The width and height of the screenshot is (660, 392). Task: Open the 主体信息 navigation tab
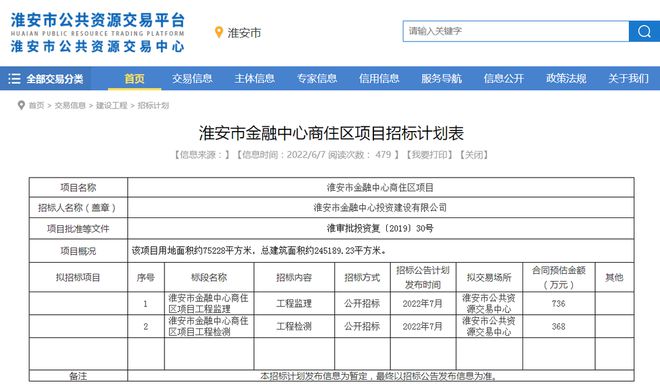coord(254,78)
